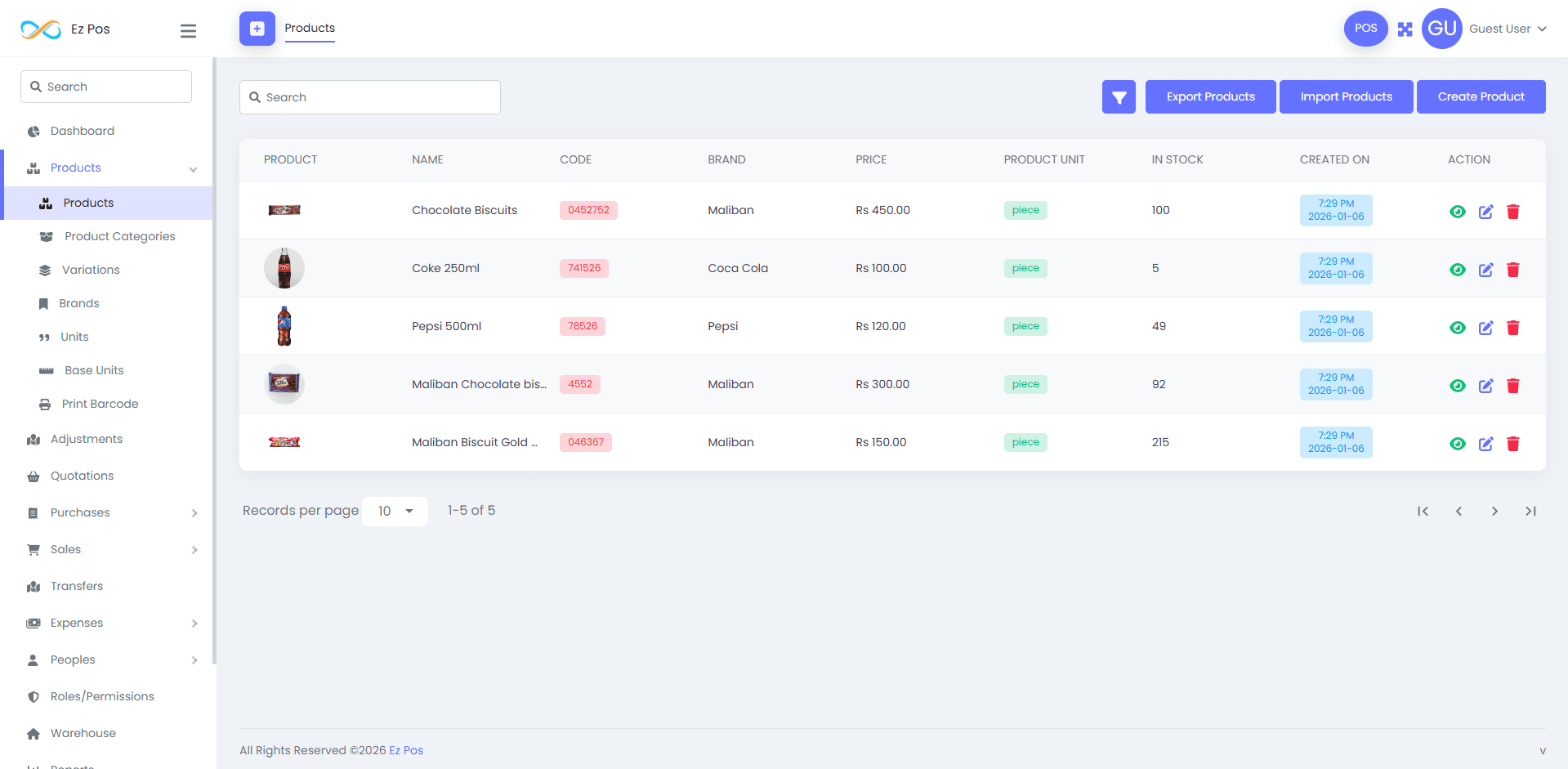The image size is (1568, 769).
Task: Expand the Expenses sidebar chevron
Action: [194, 624]
